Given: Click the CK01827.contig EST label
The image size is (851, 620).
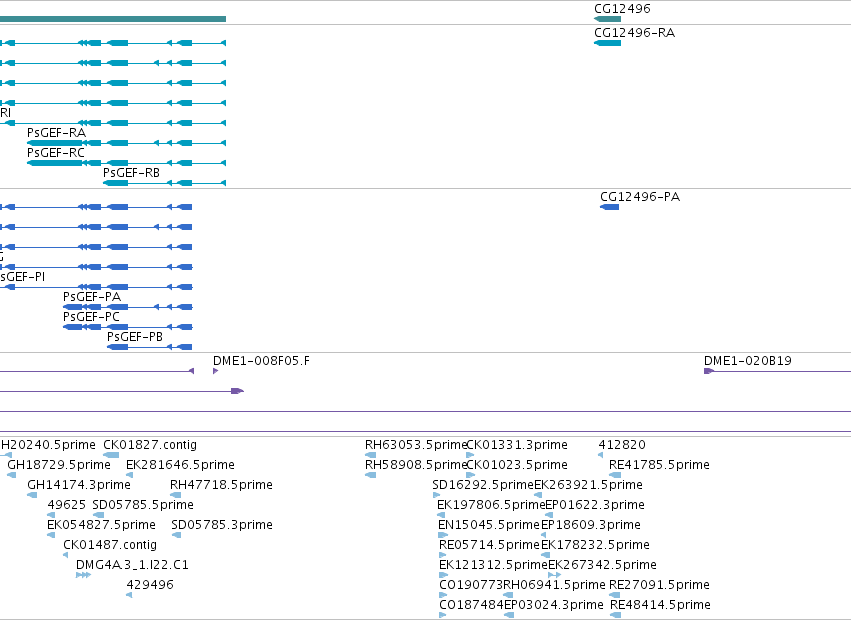Looking at the screenshot, I should 150,445.
